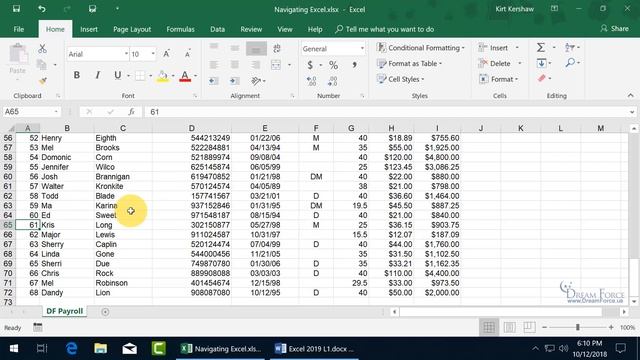Decrease font size with smaller A
The height and width of the screenshot is (360, 640).
(187, 54)
